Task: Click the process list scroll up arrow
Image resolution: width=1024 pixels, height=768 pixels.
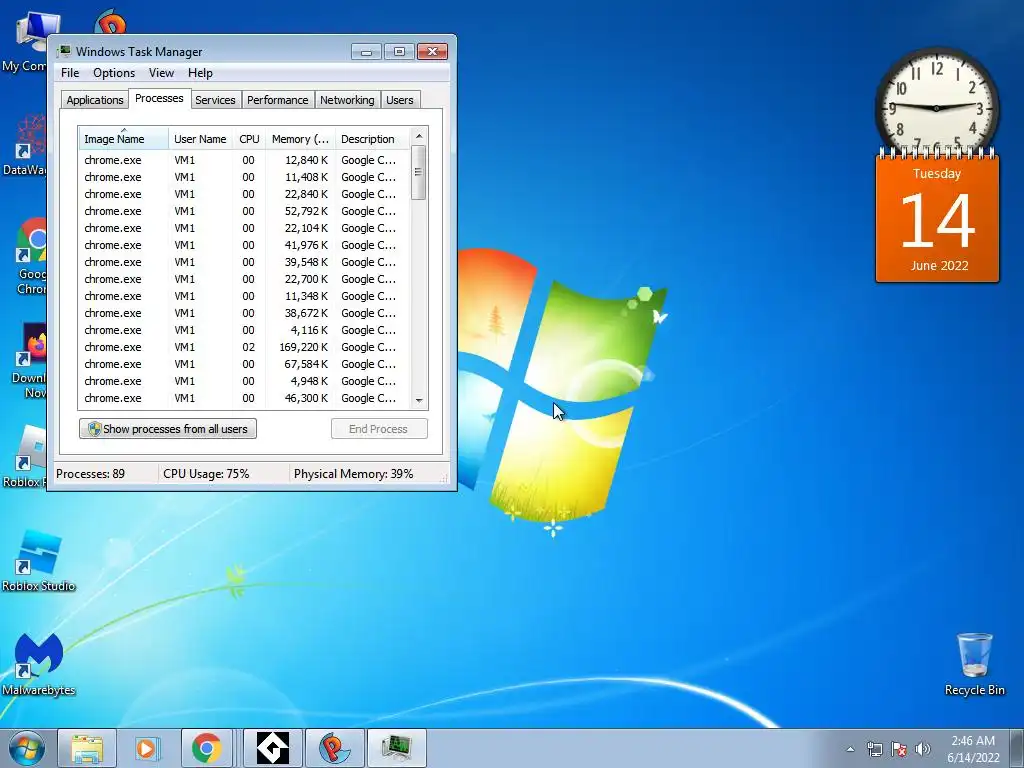Action: coord(419,136)
